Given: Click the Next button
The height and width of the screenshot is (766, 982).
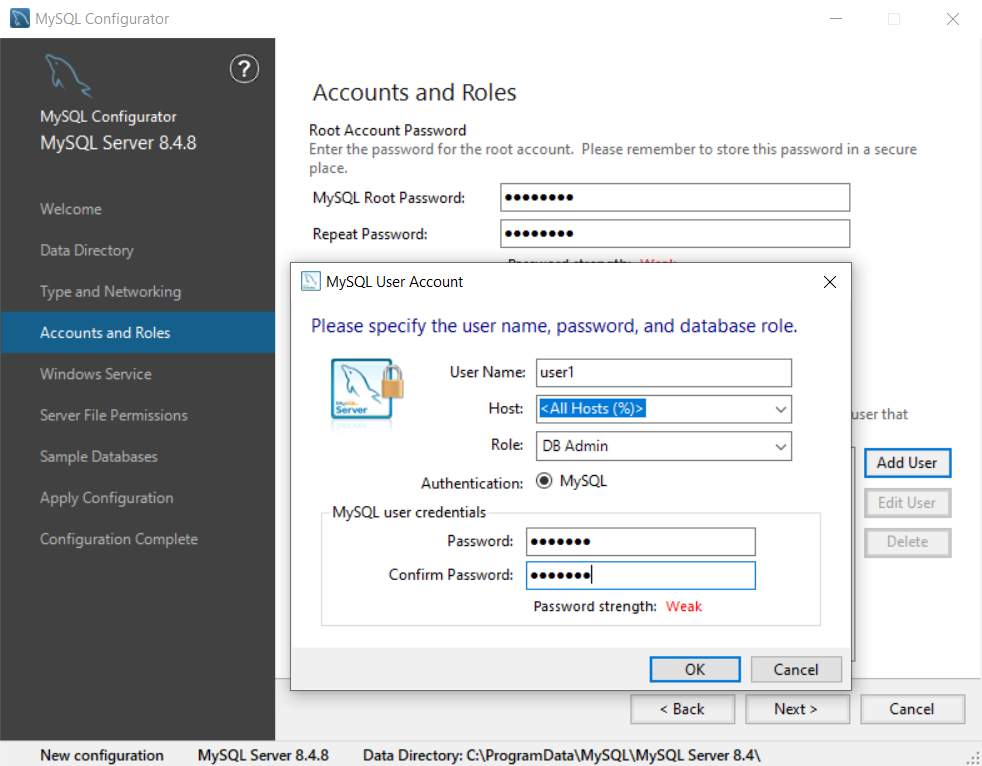Looking at the screenshot, I should pos(797,709).
